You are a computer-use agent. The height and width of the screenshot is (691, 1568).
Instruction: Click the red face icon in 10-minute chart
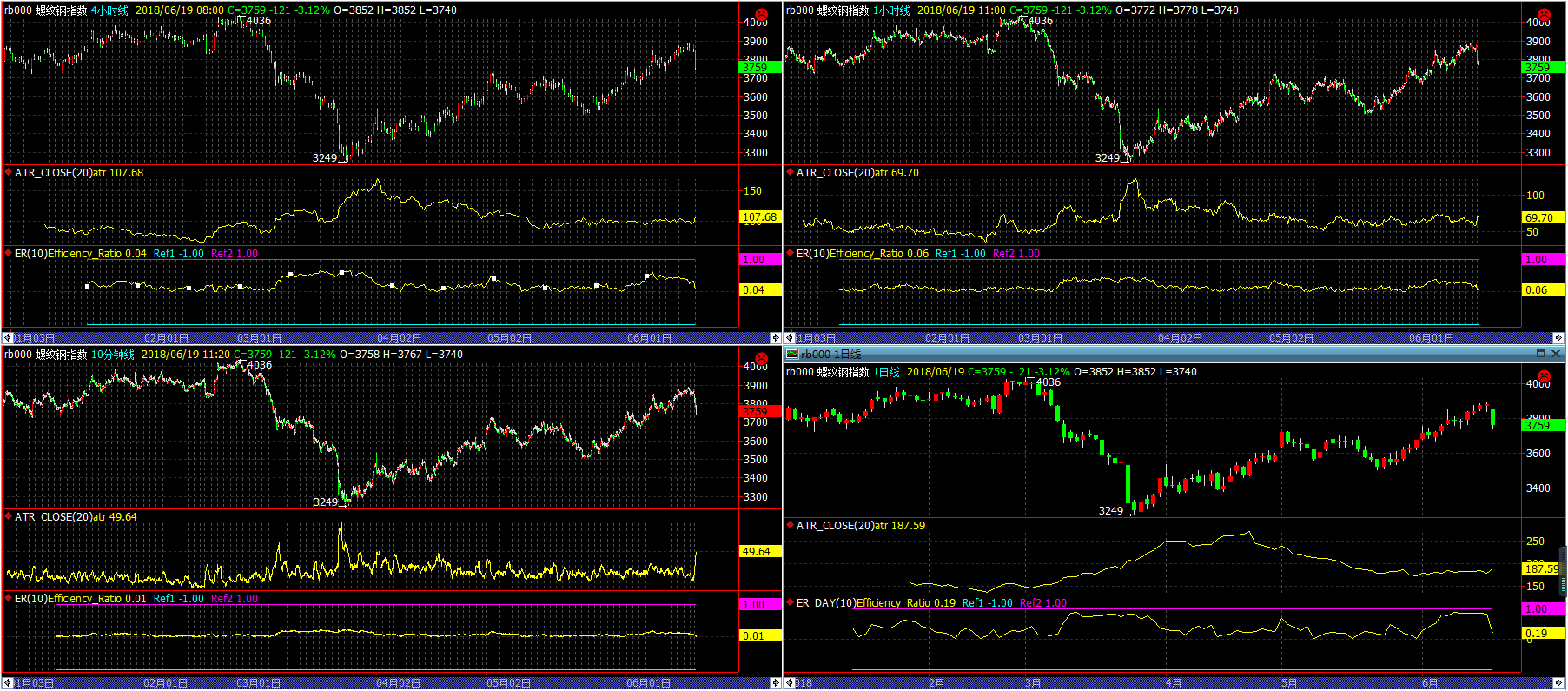tap(762, 359)
